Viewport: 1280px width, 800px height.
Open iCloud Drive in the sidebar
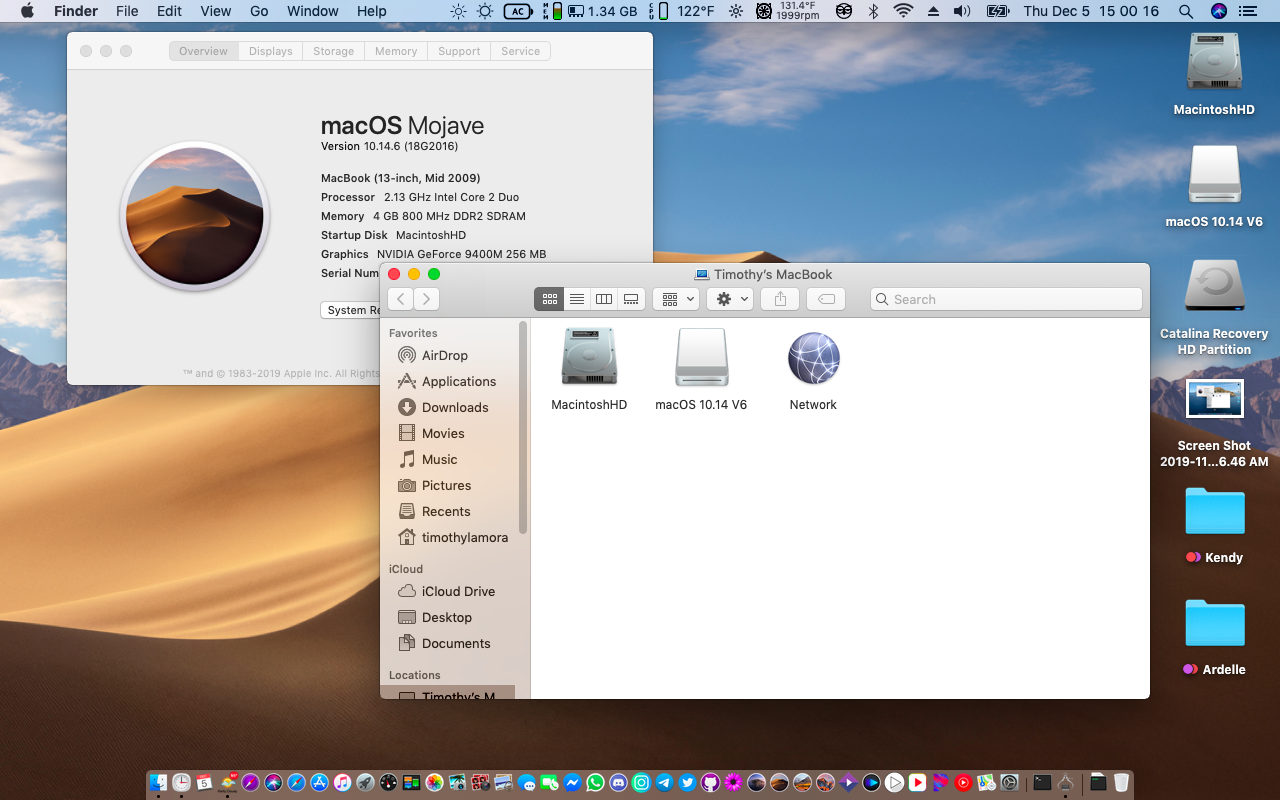(x=449, y=591)
